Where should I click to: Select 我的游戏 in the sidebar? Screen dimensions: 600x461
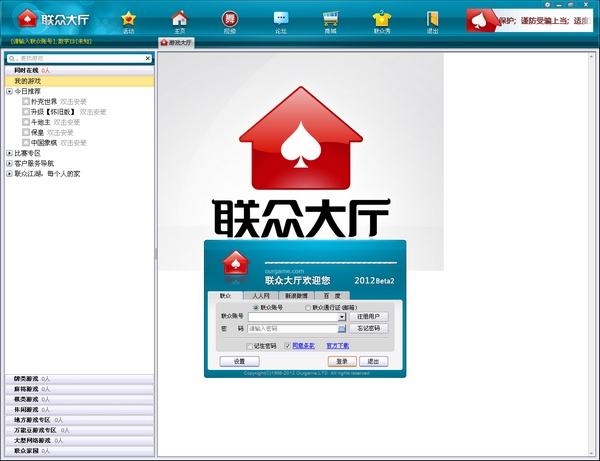tap(80, 81)
